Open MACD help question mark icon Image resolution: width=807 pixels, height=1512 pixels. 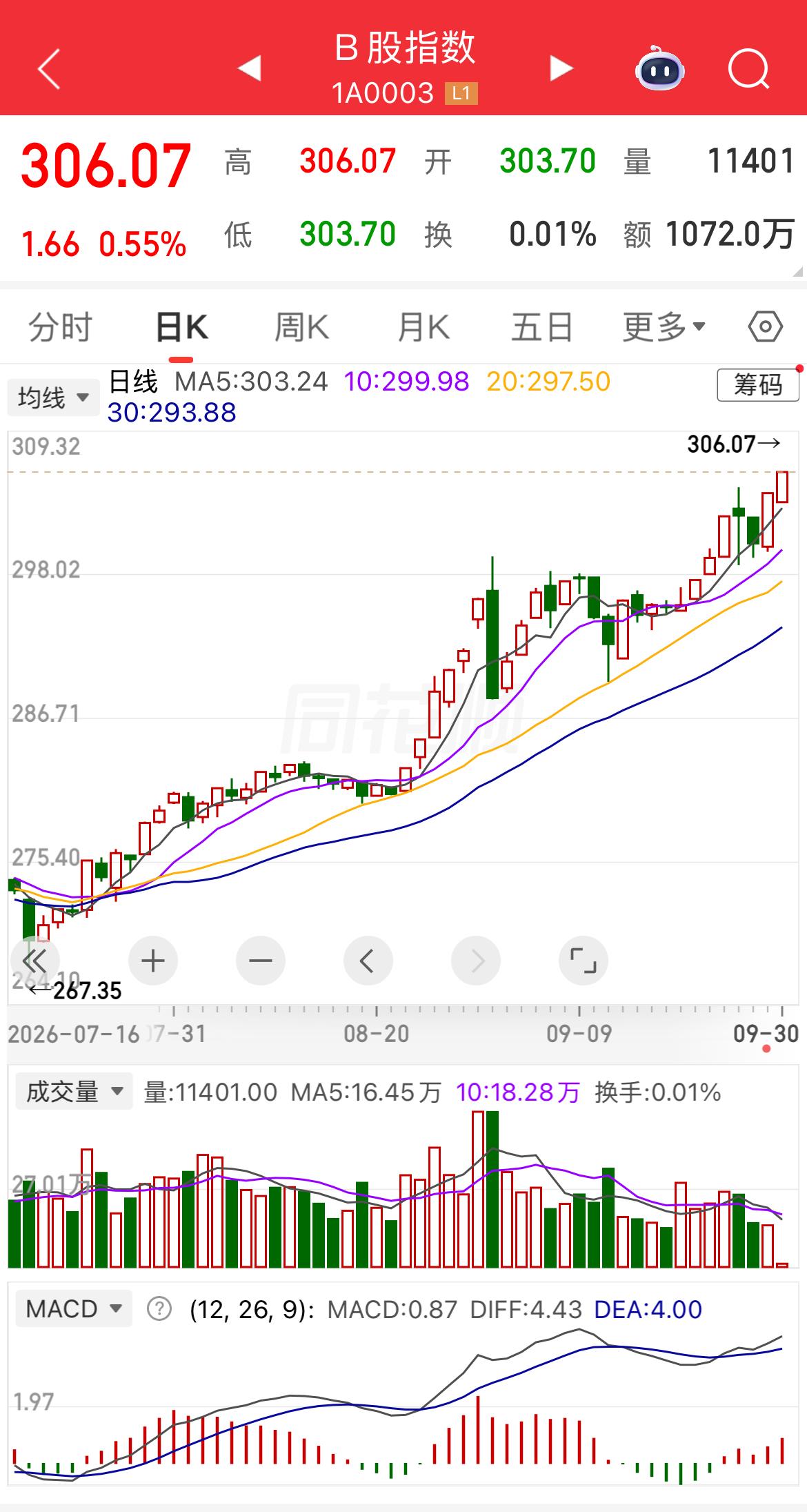coord(159,1308)
